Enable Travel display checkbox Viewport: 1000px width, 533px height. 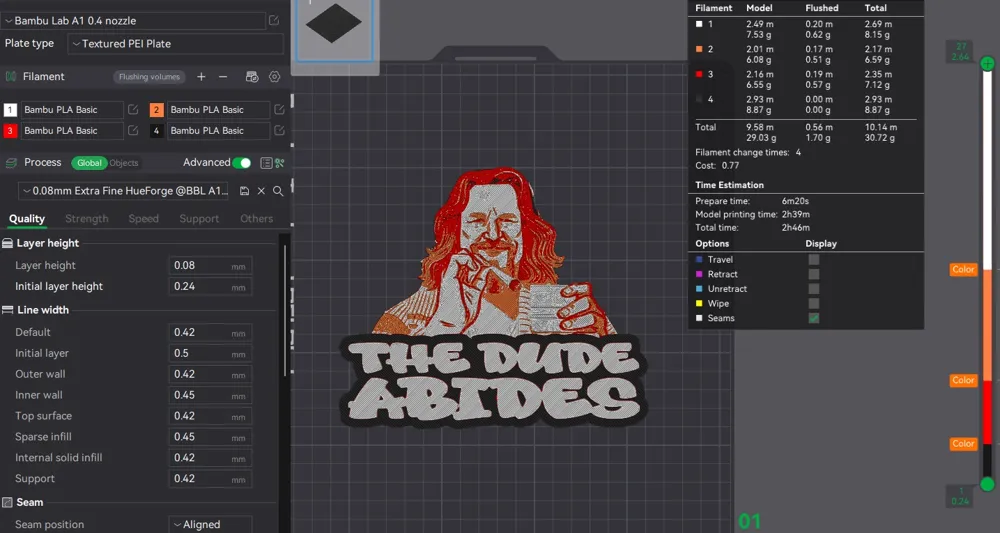coord(814,259)
